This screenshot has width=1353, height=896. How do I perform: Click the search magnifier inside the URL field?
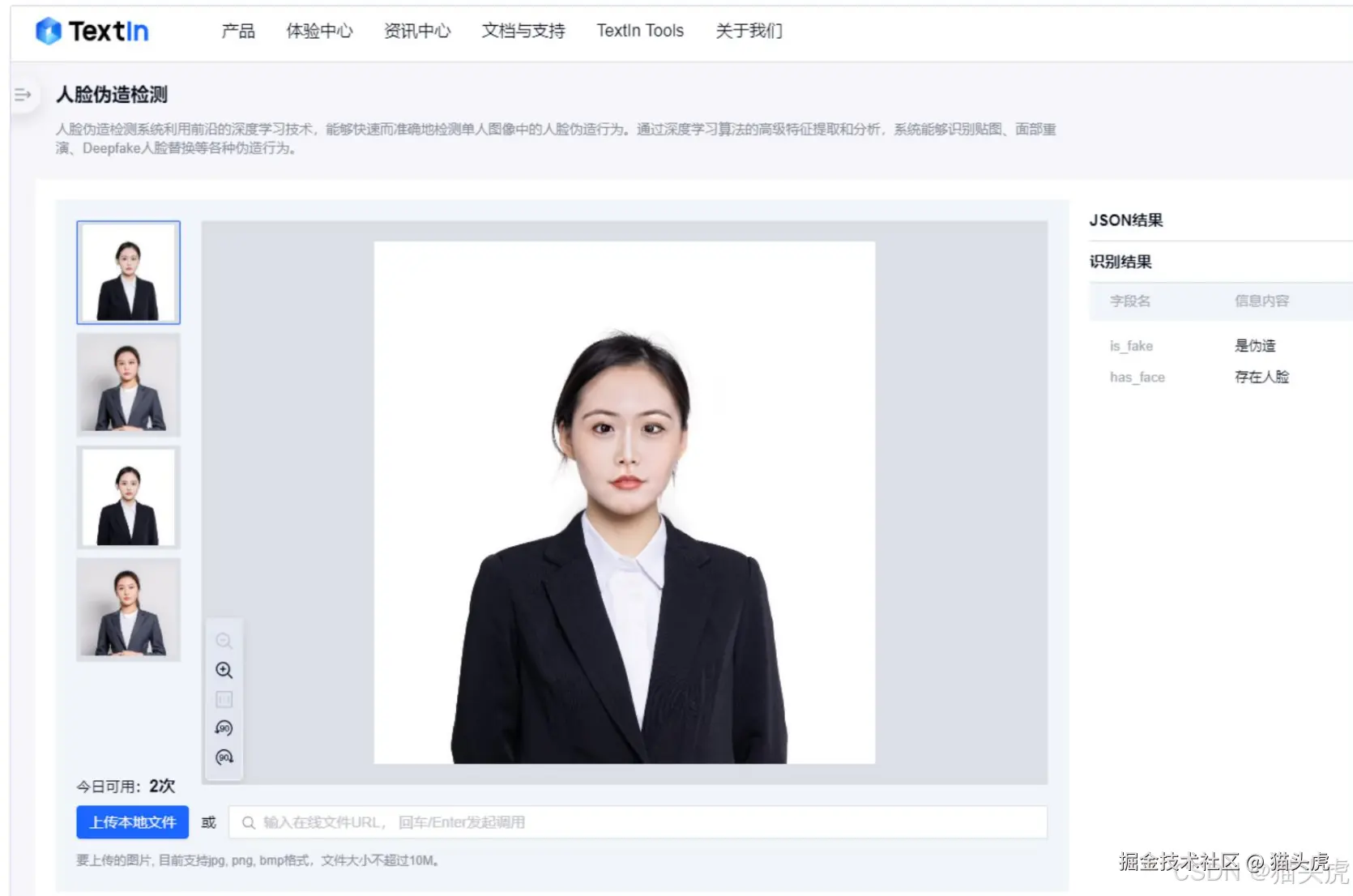click(x=249, y=821)
